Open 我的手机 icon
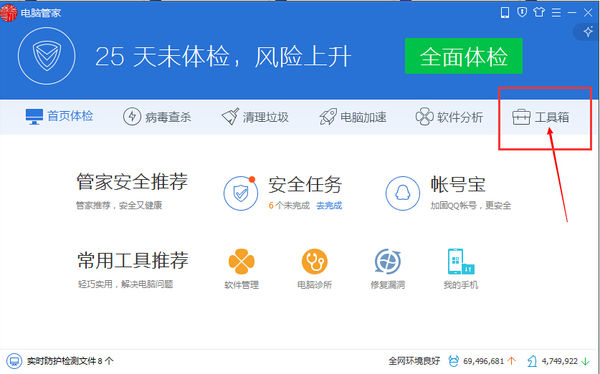The image size is (600, 374). [x=461, y=261]
